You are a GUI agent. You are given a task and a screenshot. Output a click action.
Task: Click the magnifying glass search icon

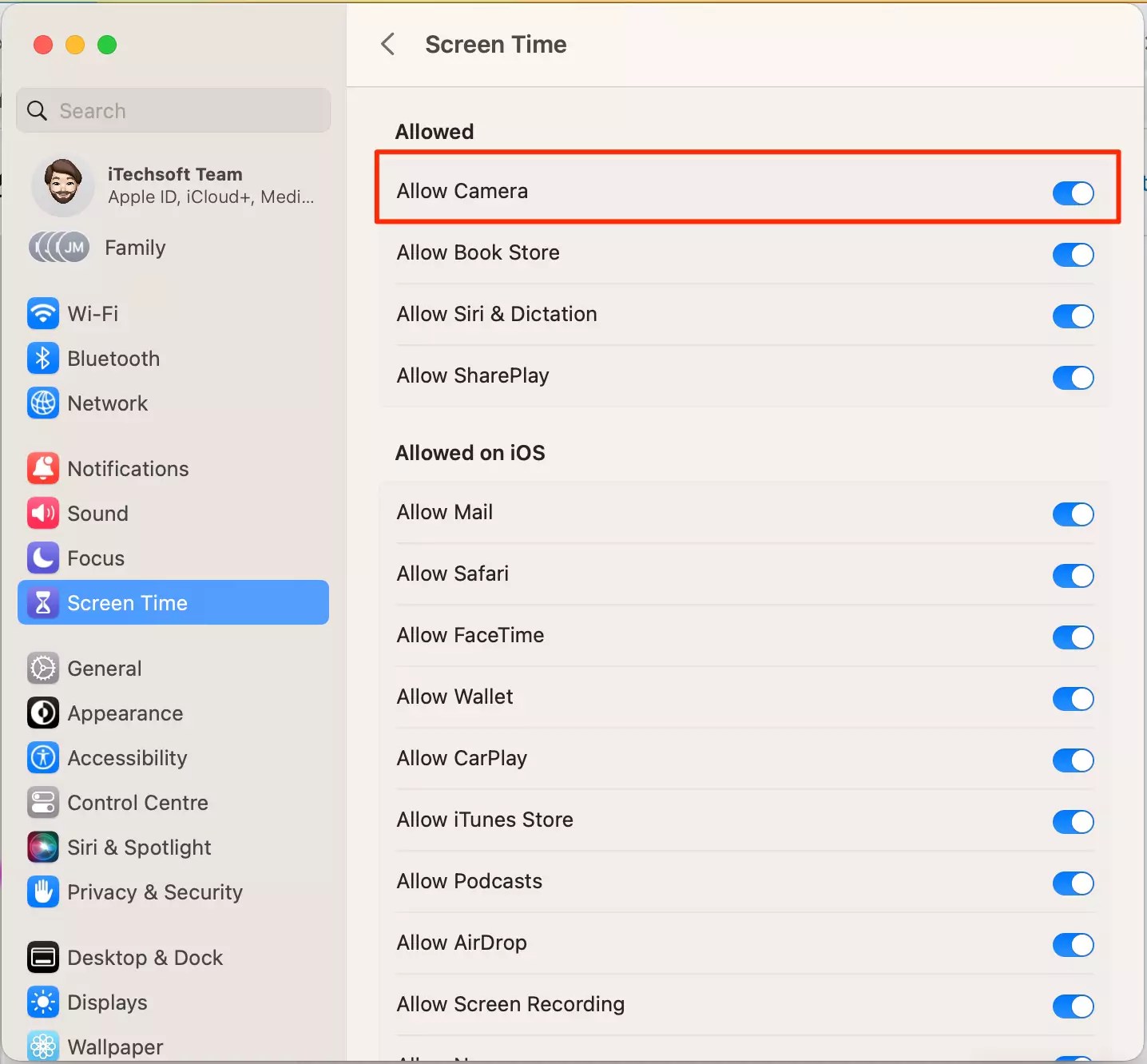pyautogui.click(x=38, y=110)
